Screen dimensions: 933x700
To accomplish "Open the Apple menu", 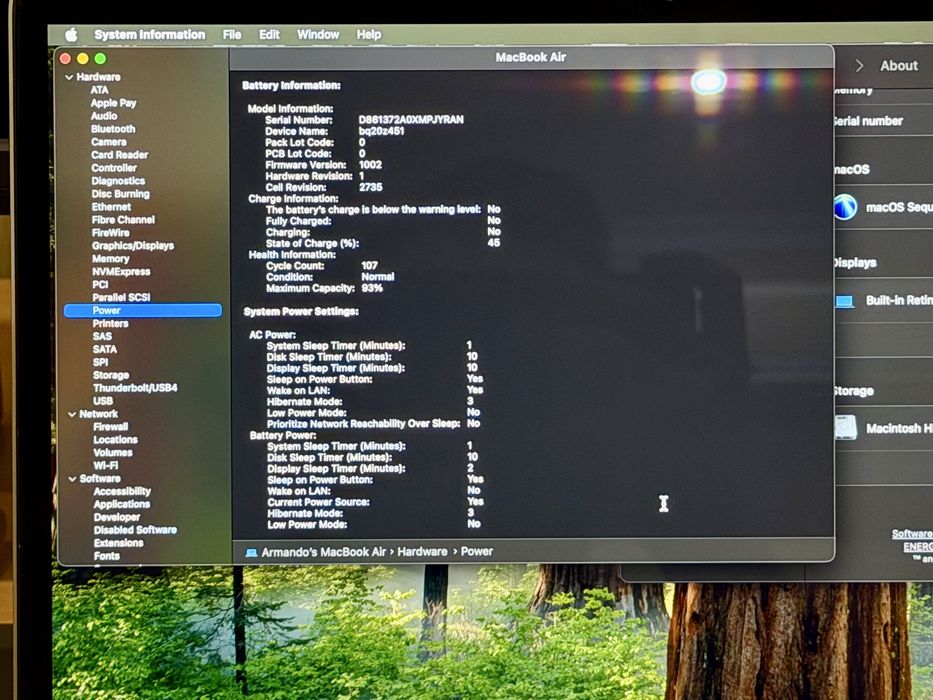I will pyautogui.click(x=71, y=35).
